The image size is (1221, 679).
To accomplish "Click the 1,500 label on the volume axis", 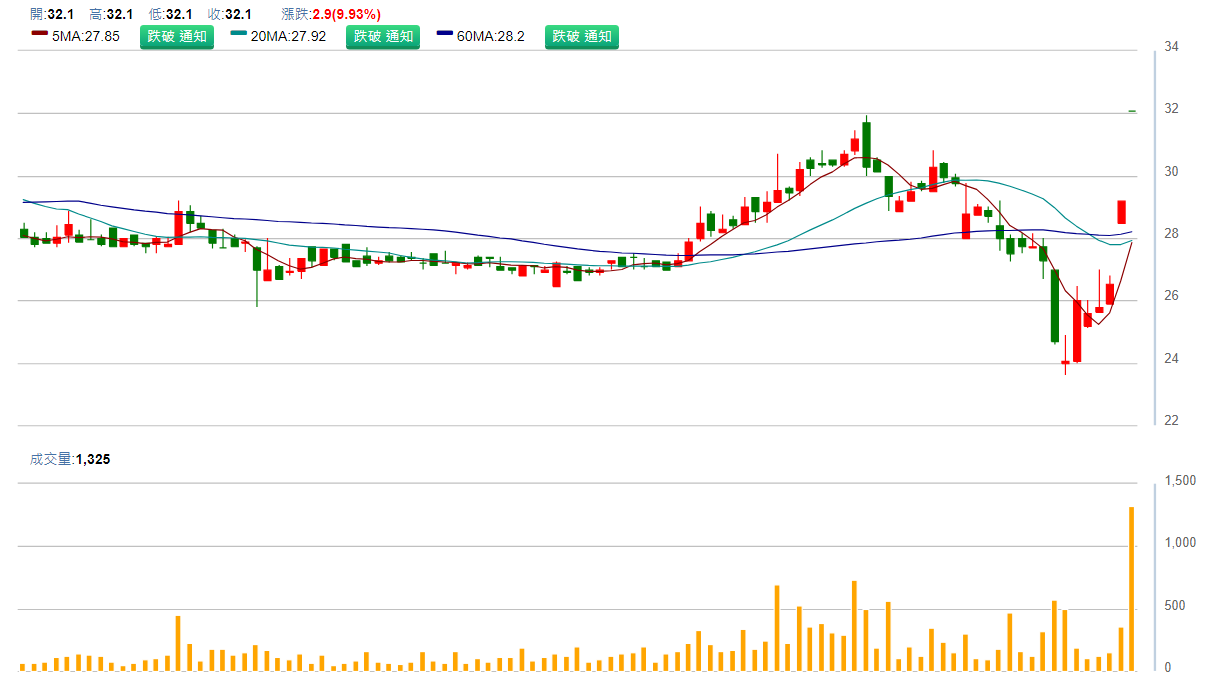I will (x=1180, y=481).
